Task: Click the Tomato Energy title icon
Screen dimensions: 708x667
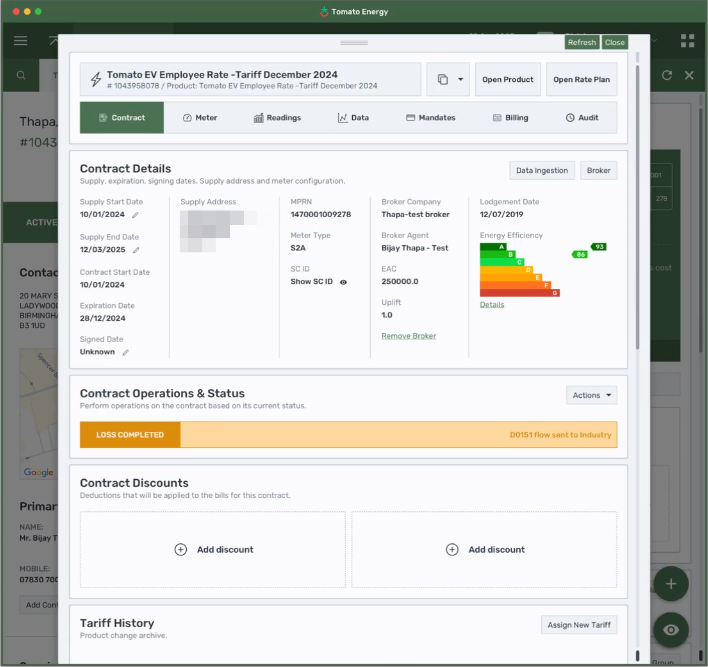Action: click(324, 11)
